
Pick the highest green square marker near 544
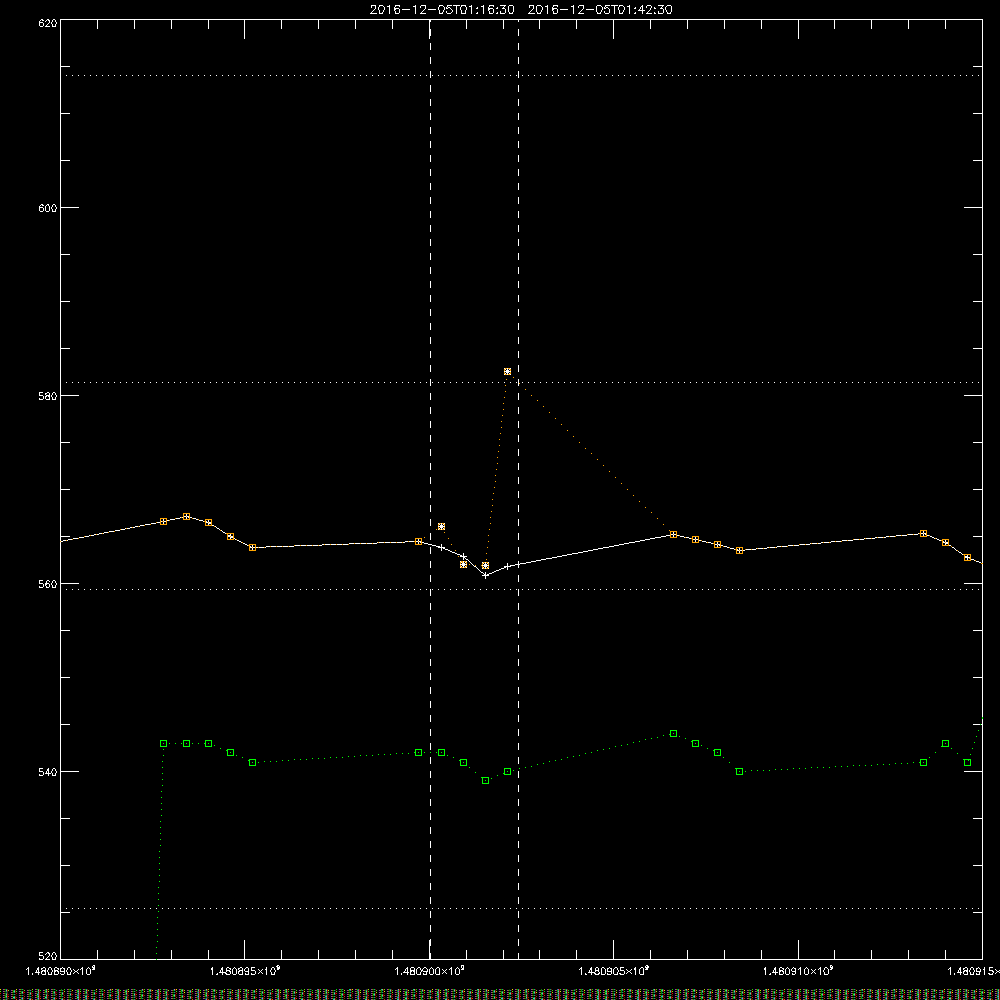[x=673, y=733]
